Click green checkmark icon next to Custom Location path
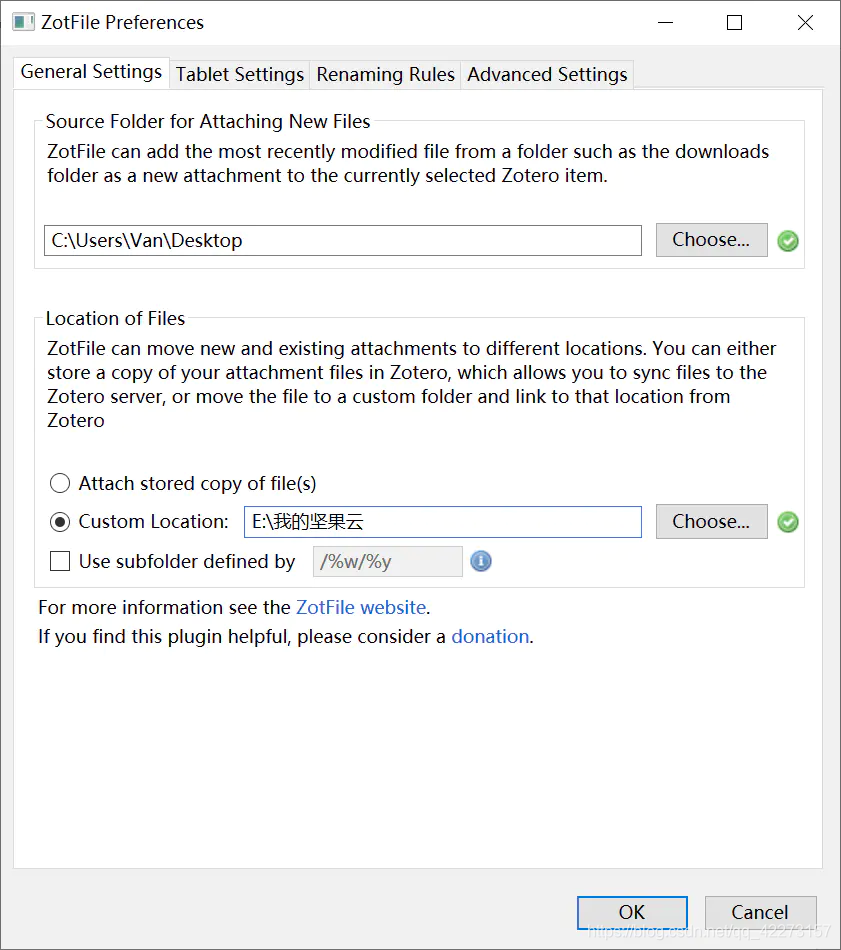The width and height of the screenshot is (841, 950). 788,522
